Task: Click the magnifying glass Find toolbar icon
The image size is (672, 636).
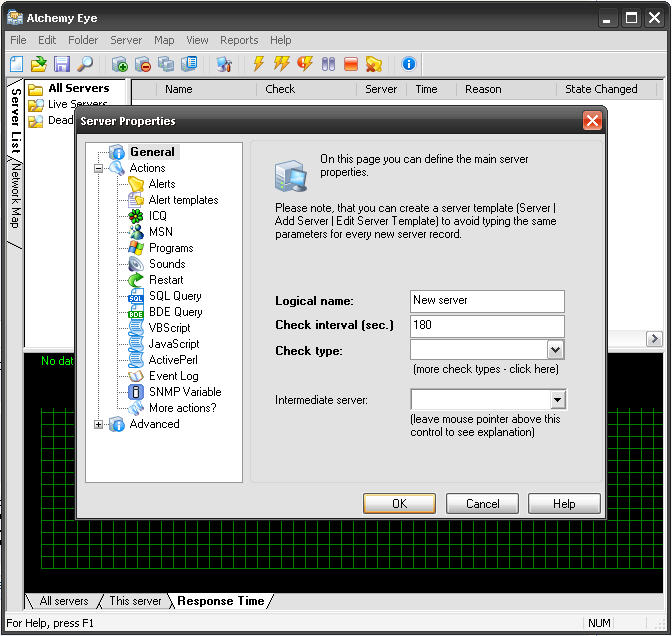Action: pos(85,64)
